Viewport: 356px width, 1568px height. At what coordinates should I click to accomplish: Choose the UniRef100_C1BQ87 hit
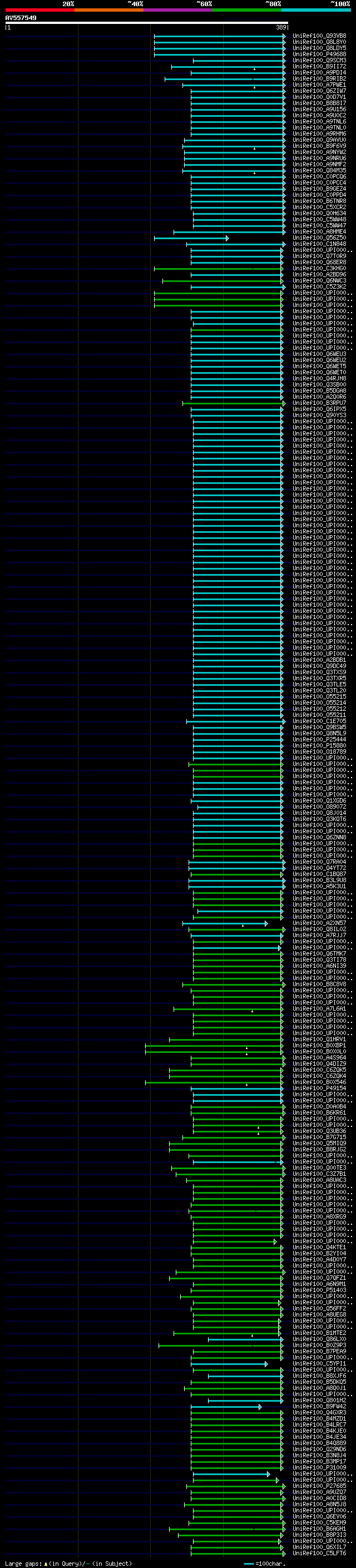coord(319,873)
